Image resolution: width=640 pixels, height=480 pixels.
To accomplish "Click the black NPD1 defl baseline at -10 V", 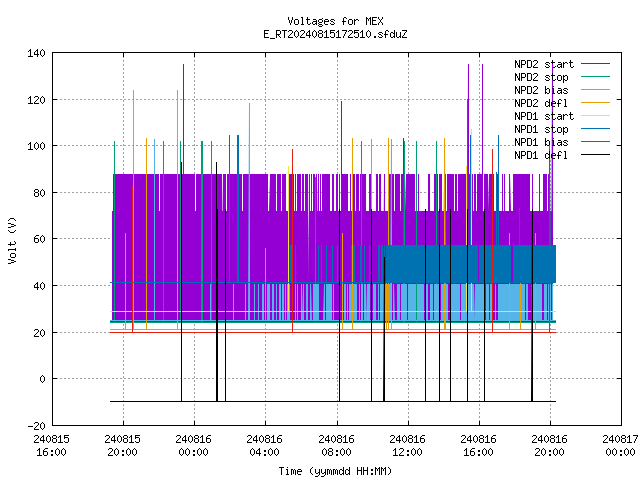I will (333, 401).
